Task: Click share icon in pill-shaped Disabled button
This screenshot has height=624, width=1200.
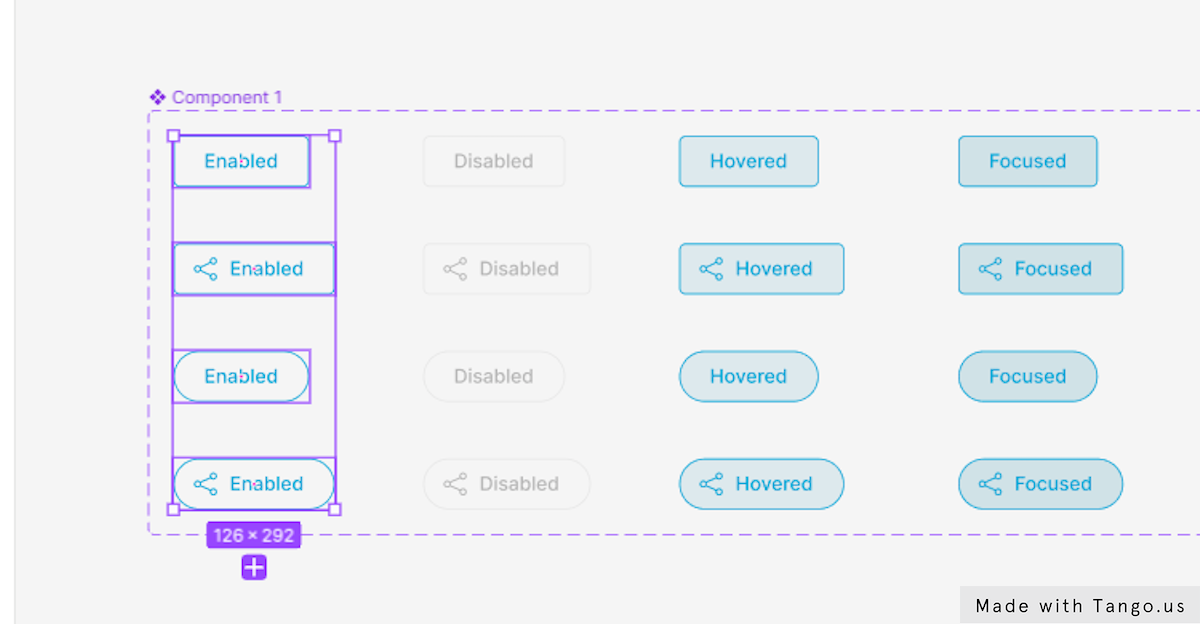Action: [455, 484]
